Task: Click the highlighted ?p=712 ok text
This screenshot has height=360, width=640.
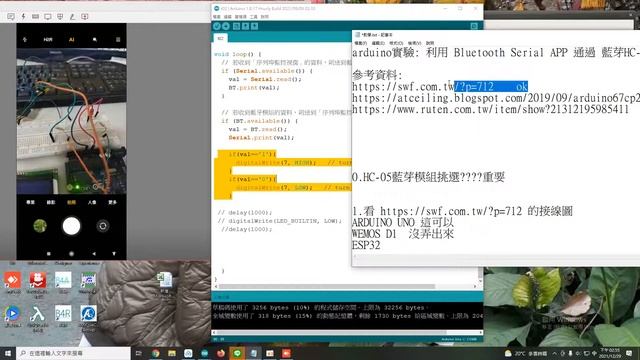Action: 491,87
